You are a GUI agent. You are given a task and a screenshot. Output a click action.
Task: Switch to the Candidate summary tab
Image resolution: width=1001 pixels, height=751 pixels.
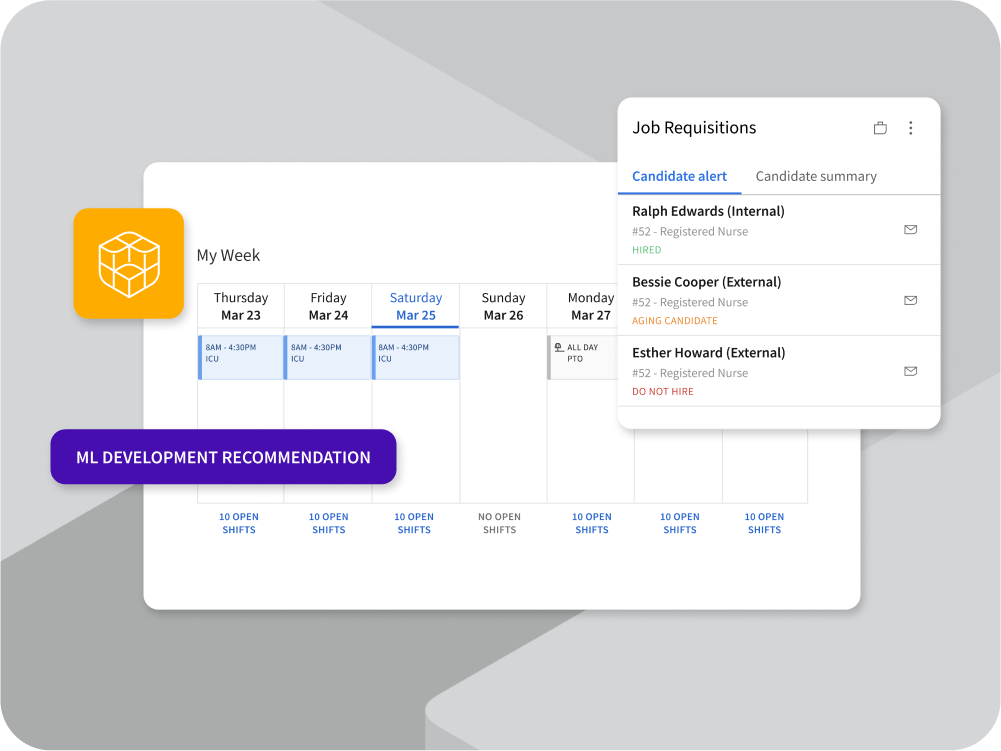tap(816, 176)
